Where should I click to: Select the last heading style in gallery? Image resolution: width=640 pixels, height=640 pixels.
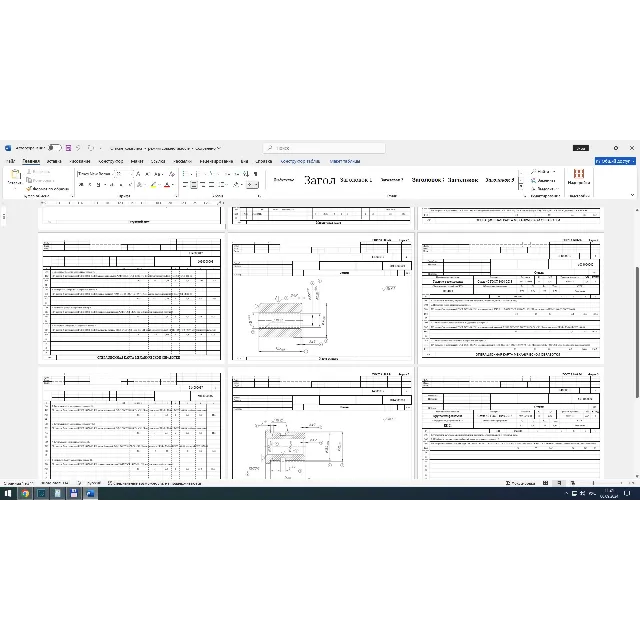coord(500,180)
